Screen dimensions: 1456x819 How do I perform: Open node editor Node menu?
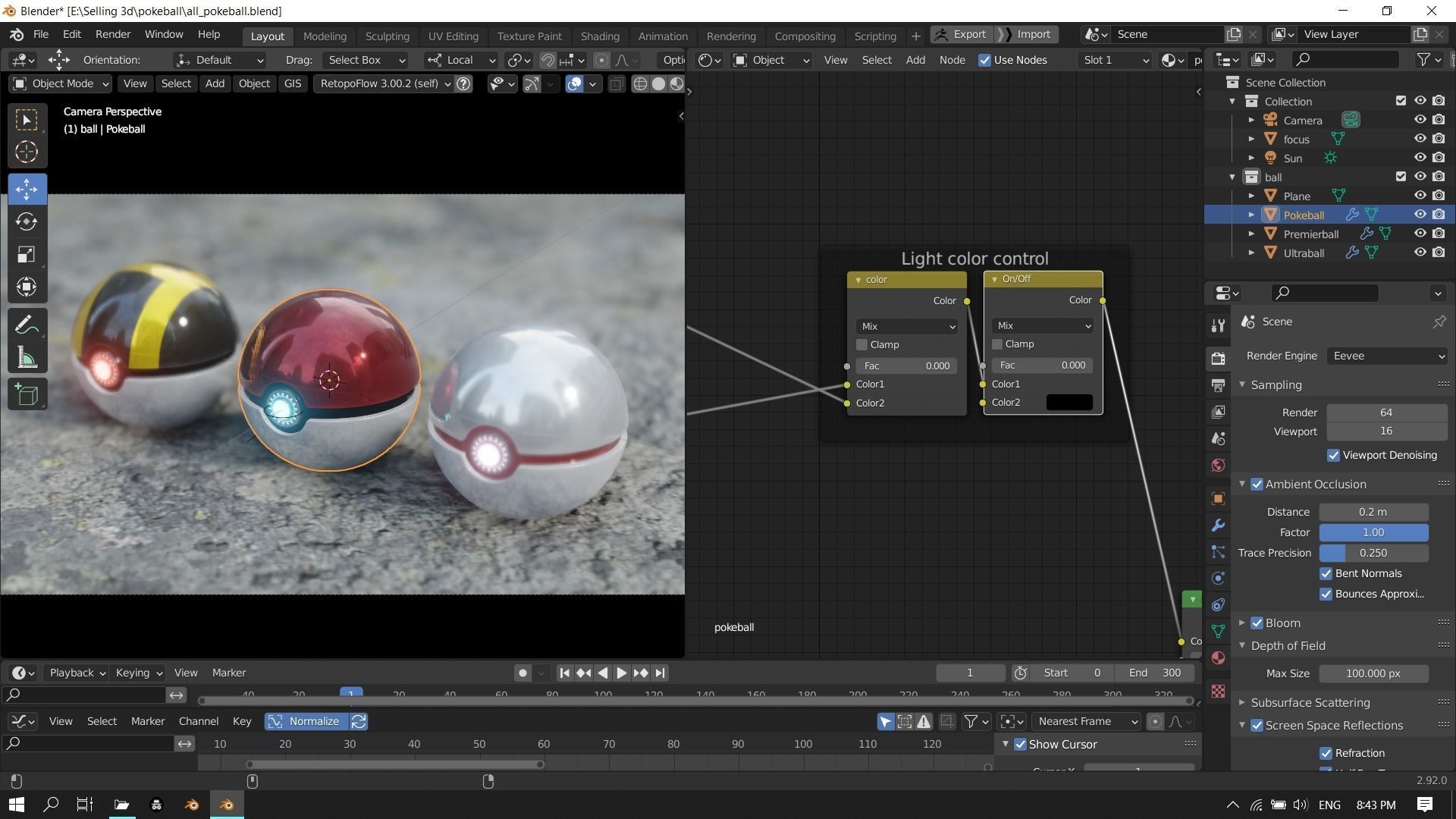952,60
